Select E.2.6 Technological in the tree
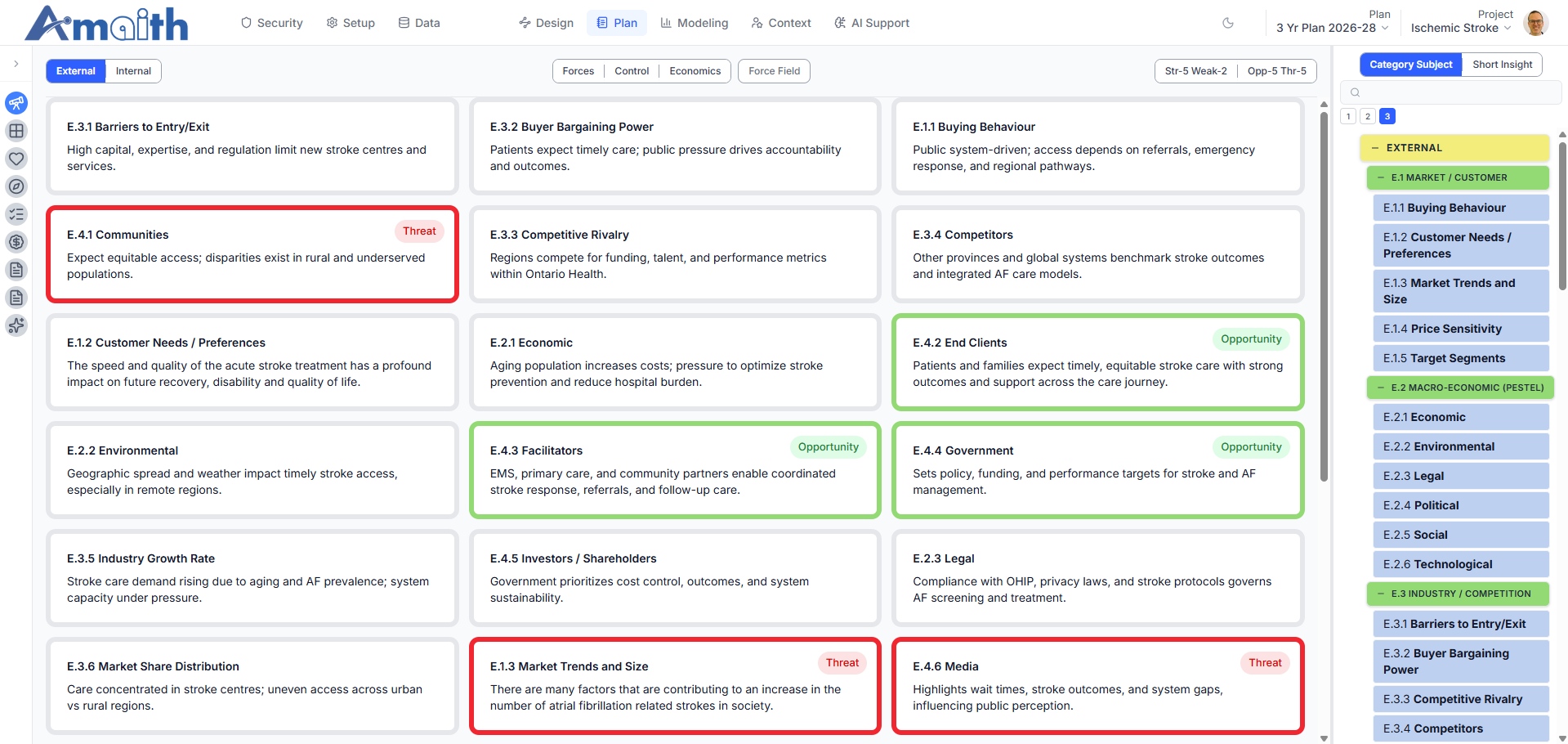Screen dimensions: 1568x744 1461,564
